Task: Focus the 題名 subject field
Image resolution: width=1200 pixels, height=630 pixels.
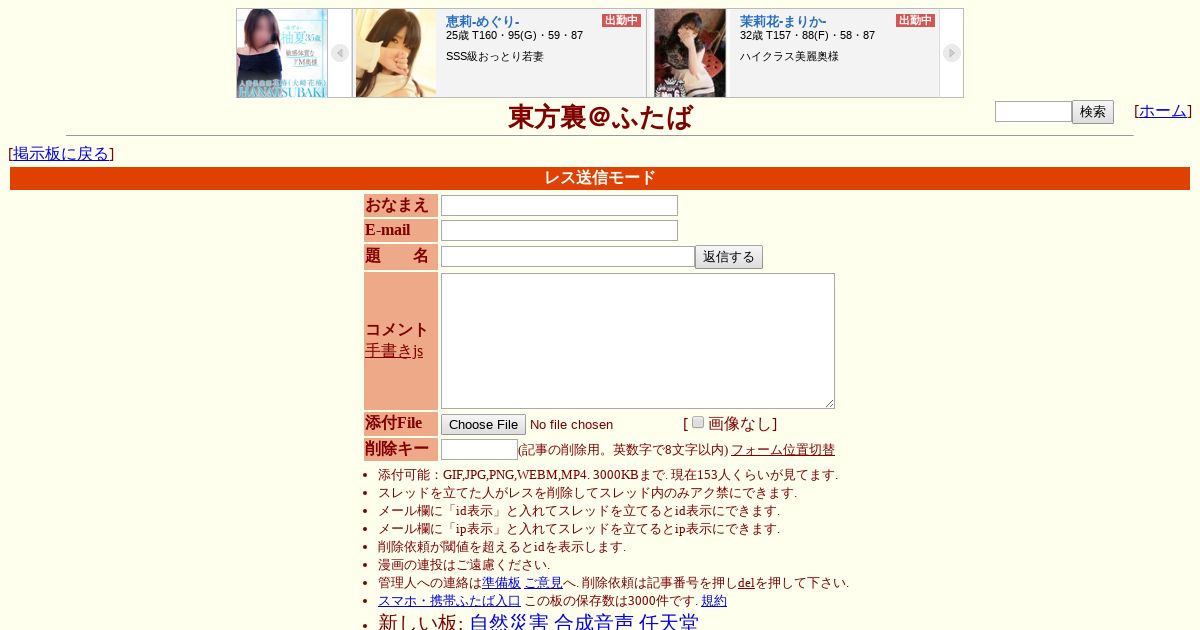Action: tap(568, 256)
